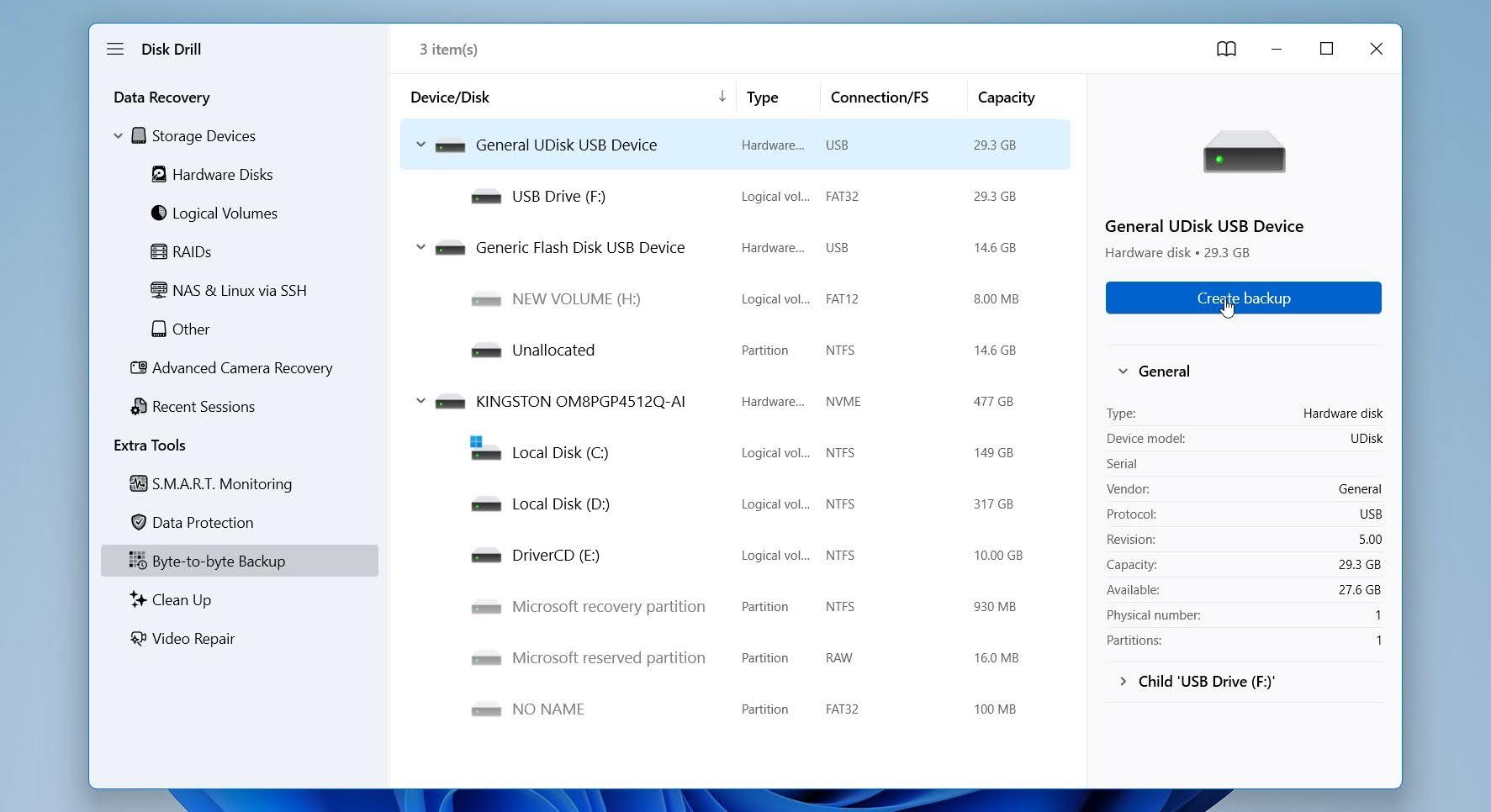
Task: Click the Byte-to-byte Backup icon
Action: click(x=138, y=561)
